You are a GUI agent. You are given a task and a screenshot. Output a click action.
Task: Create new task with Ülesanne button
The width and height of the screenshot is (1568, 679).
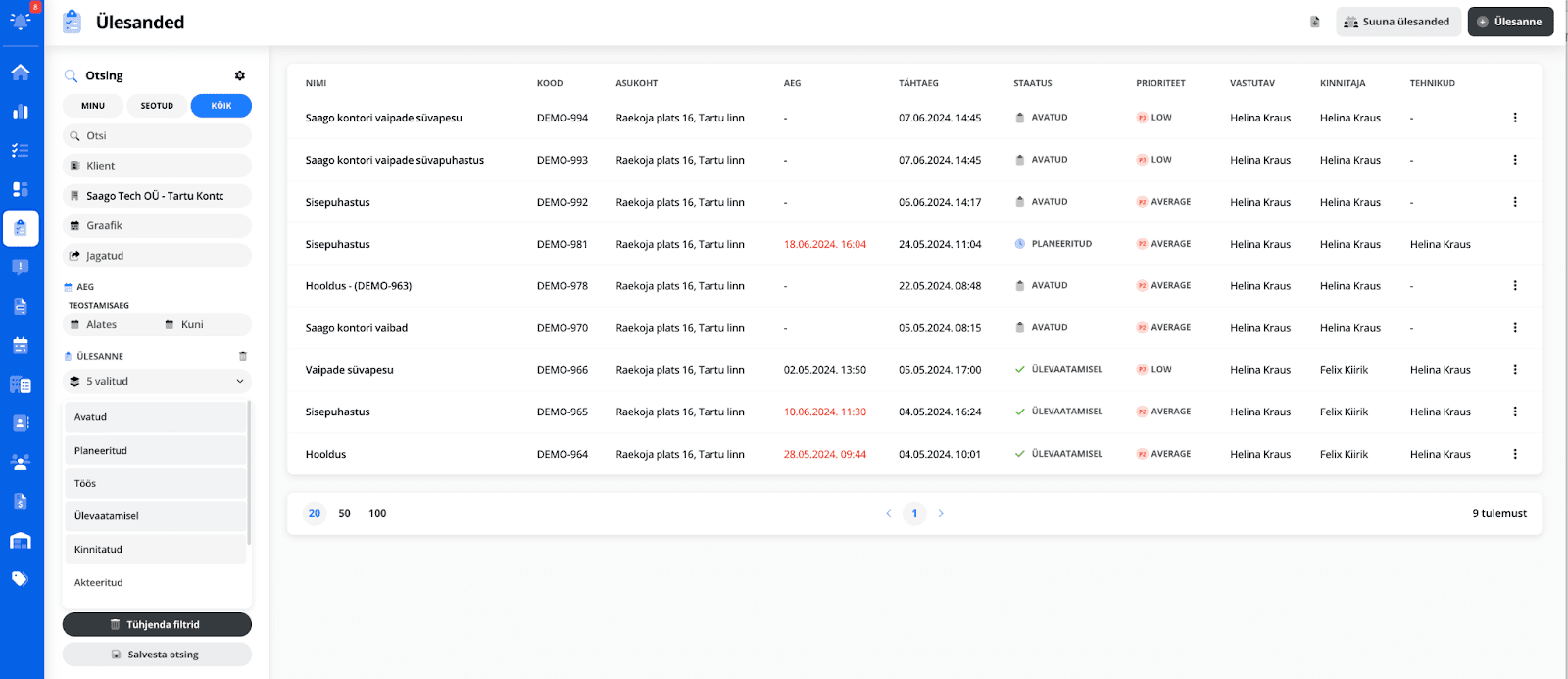(x=1510, y=22)
